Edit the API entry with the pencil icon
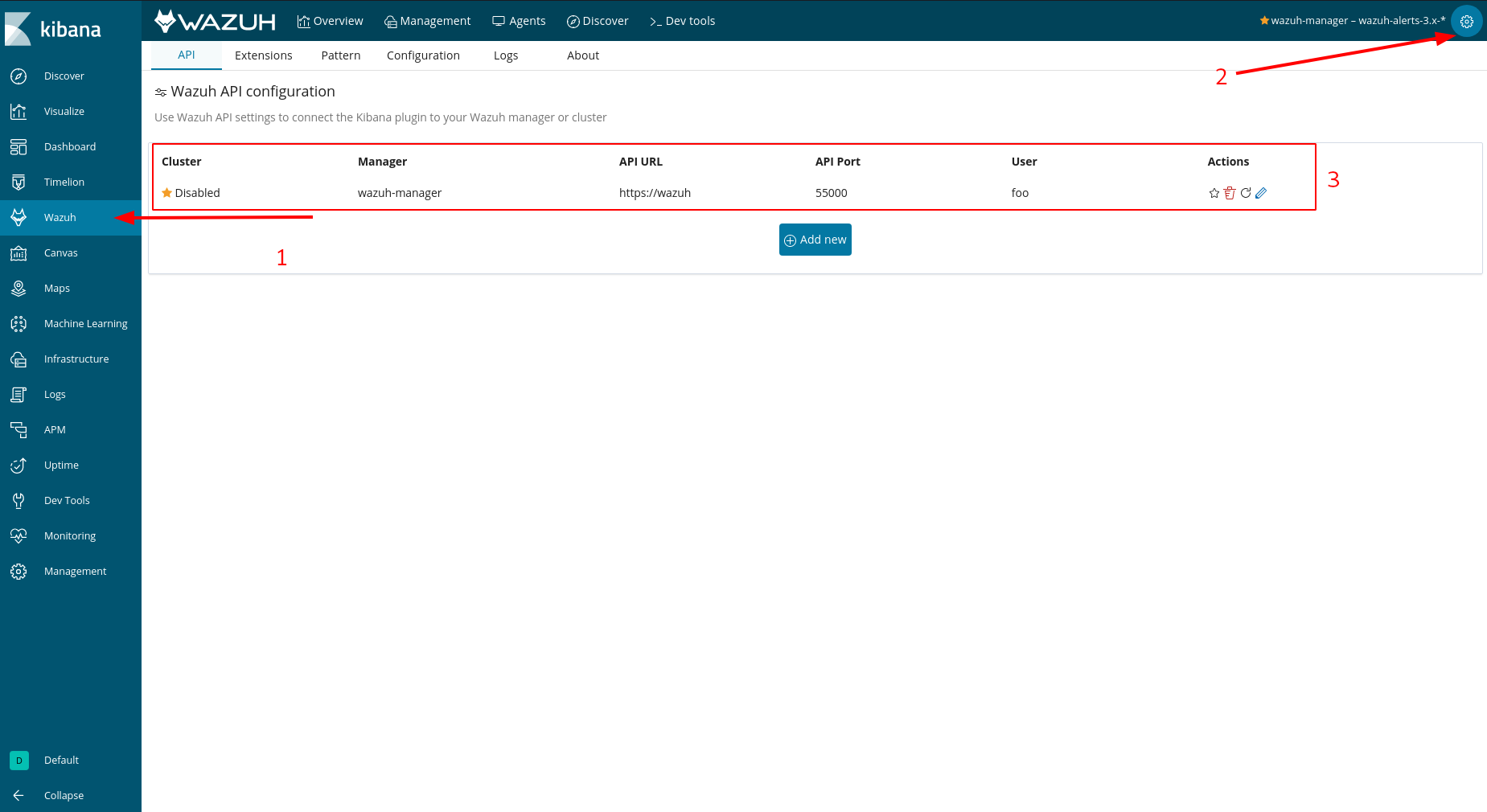1487x812 pixels. (x=1260, y=193)
